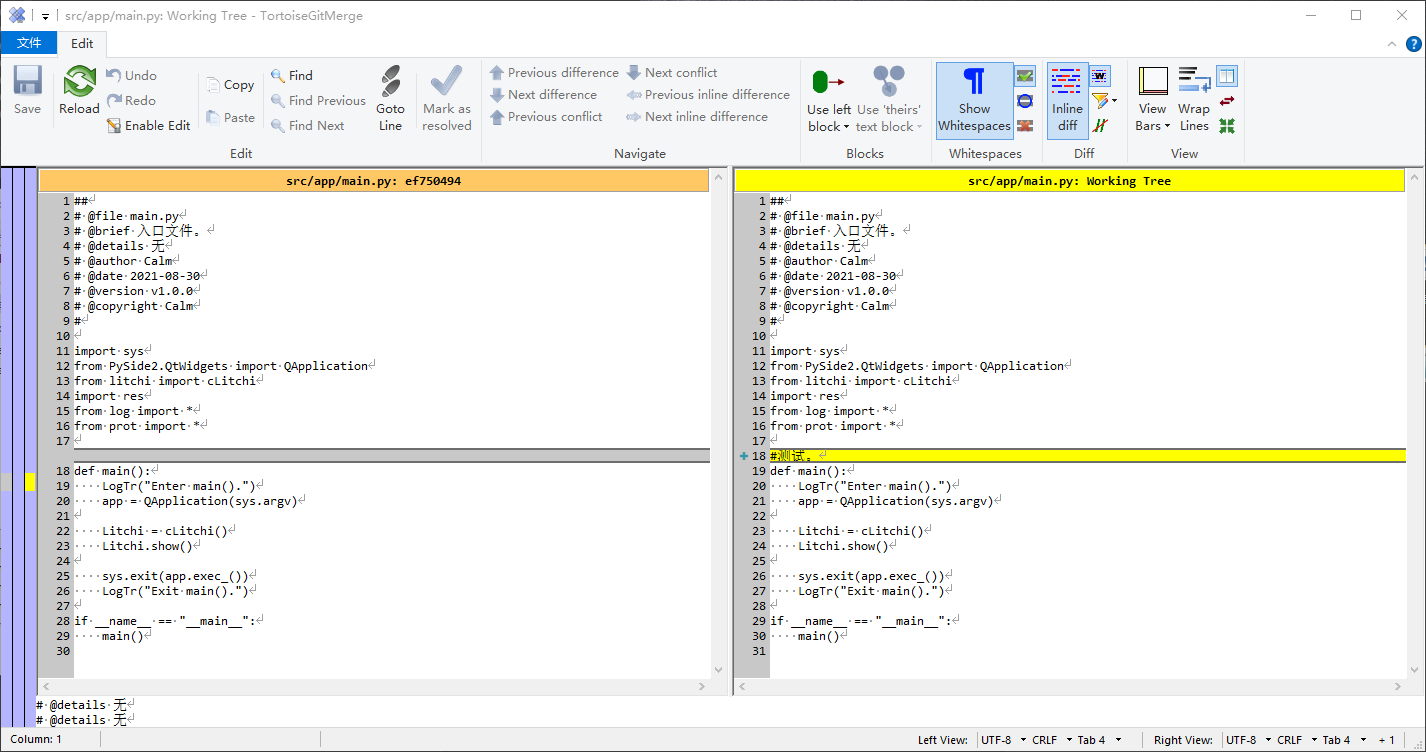This screenshot has width=1426, height=752.
Task: Copy the selected text
Action: pos(230,85)
